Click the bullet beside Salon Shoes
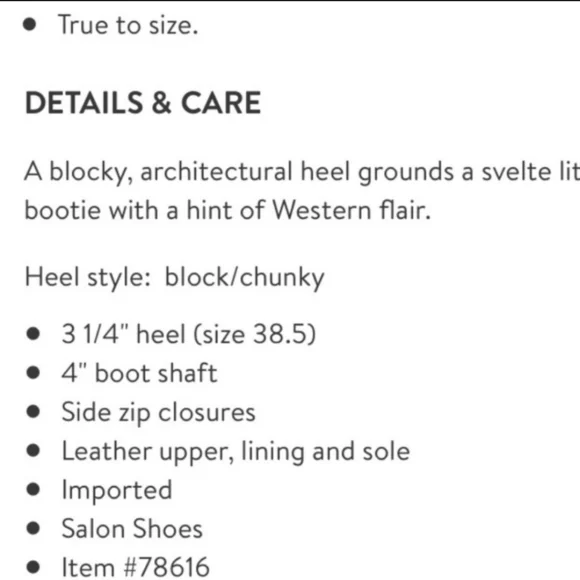 pos(33,528)
